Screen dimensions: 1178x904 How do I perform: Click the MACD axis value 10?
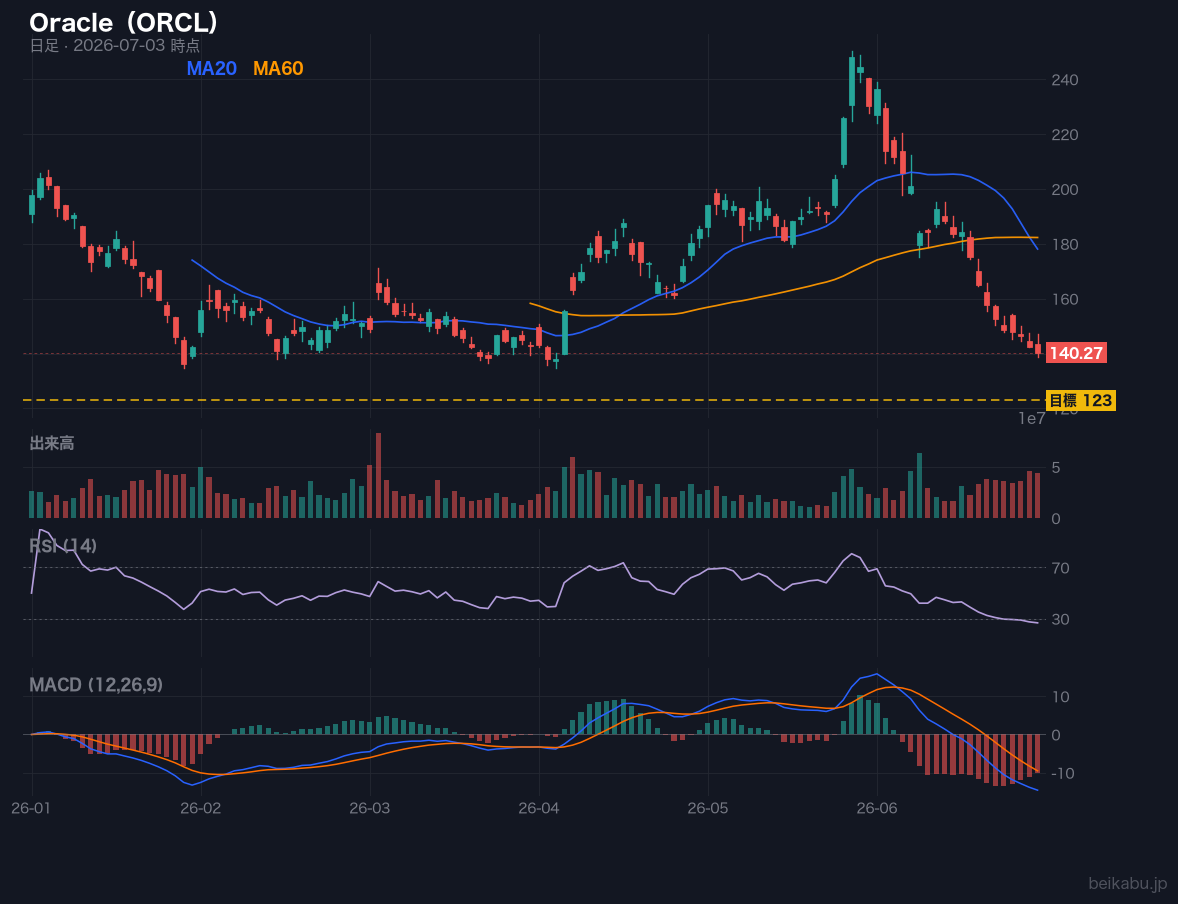[x=1060, y=697]
